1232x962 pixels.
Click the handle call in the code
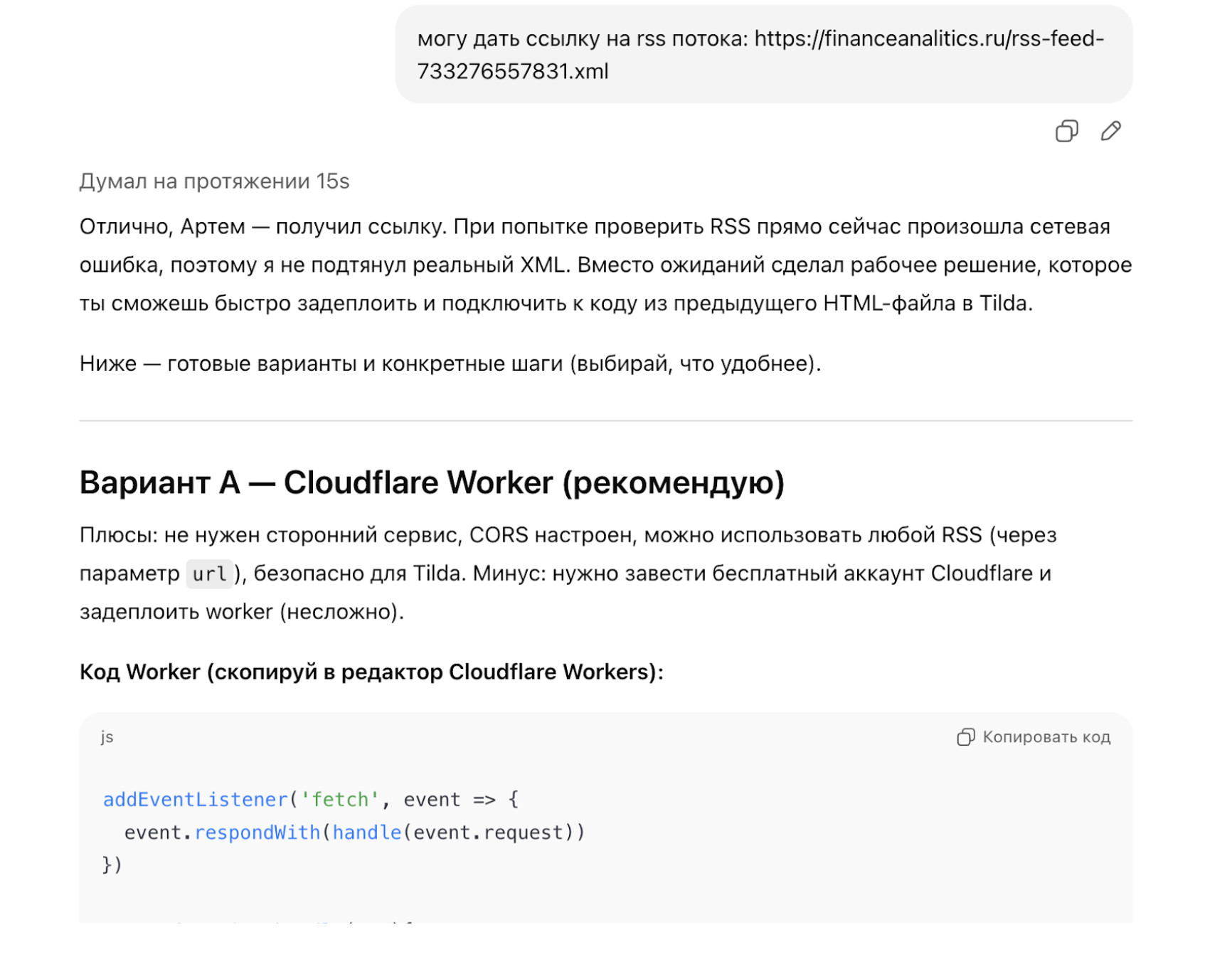(366, 832)
